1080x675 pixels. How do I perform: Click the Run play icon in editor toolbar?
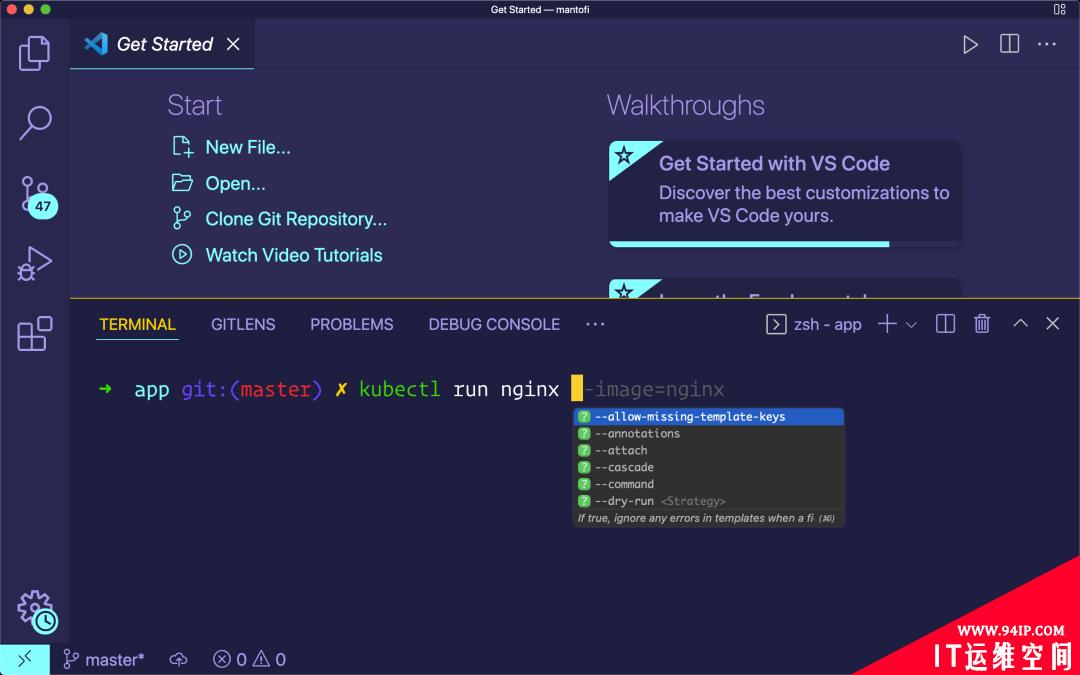(970, 45)
